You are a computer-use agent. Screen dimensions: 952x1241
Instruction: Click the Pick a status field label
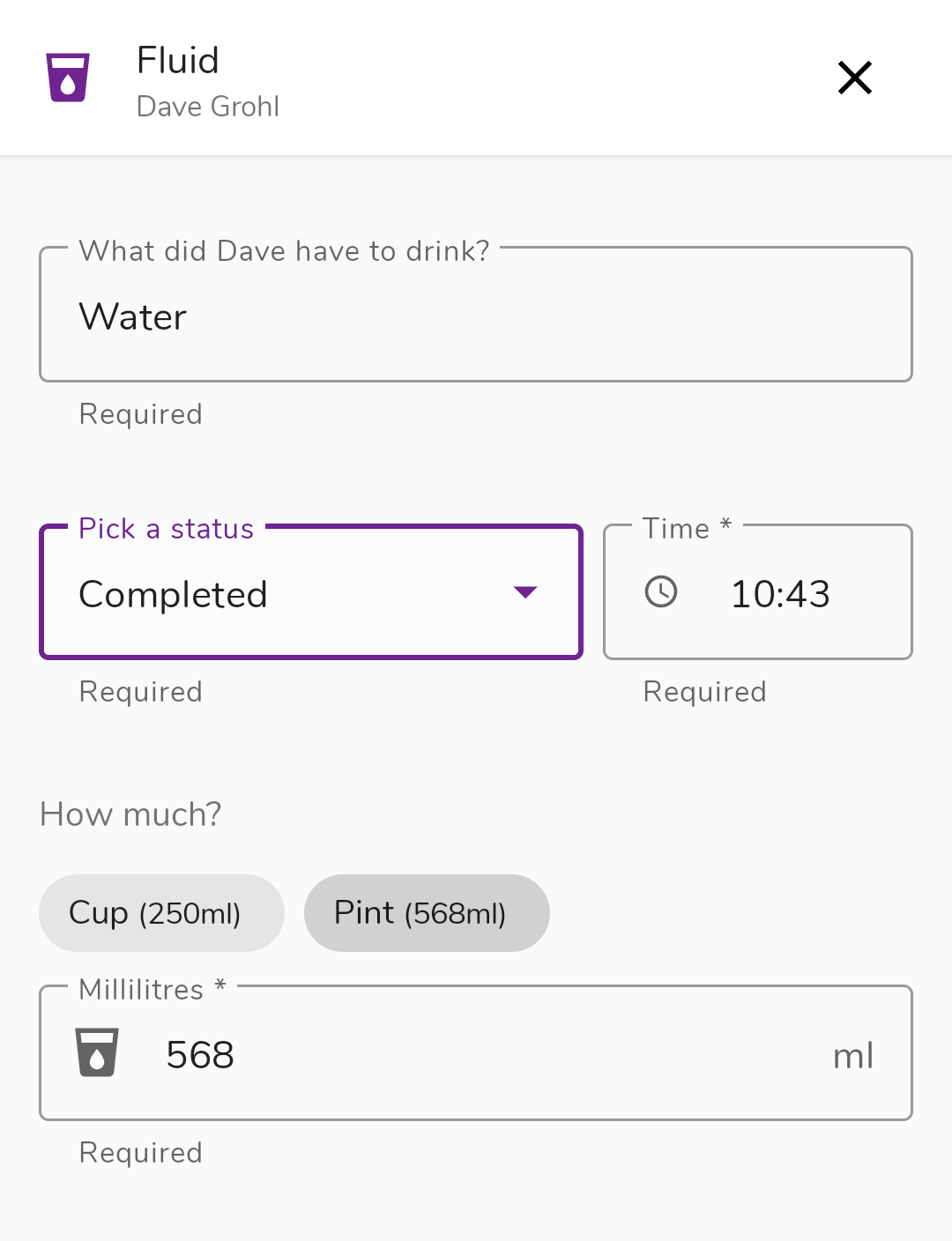(x=167, y=529)
